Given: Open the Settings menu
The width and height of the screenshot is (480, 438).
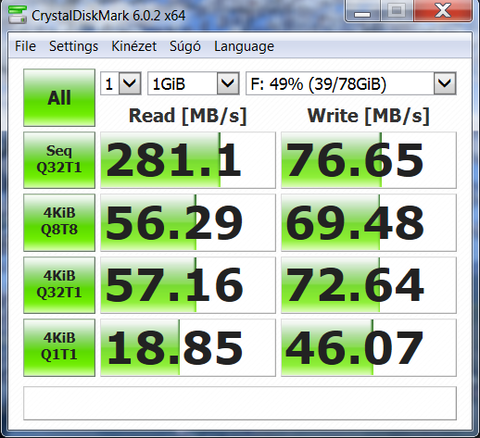Looking at the screenshot, I should tap(74, 46).
